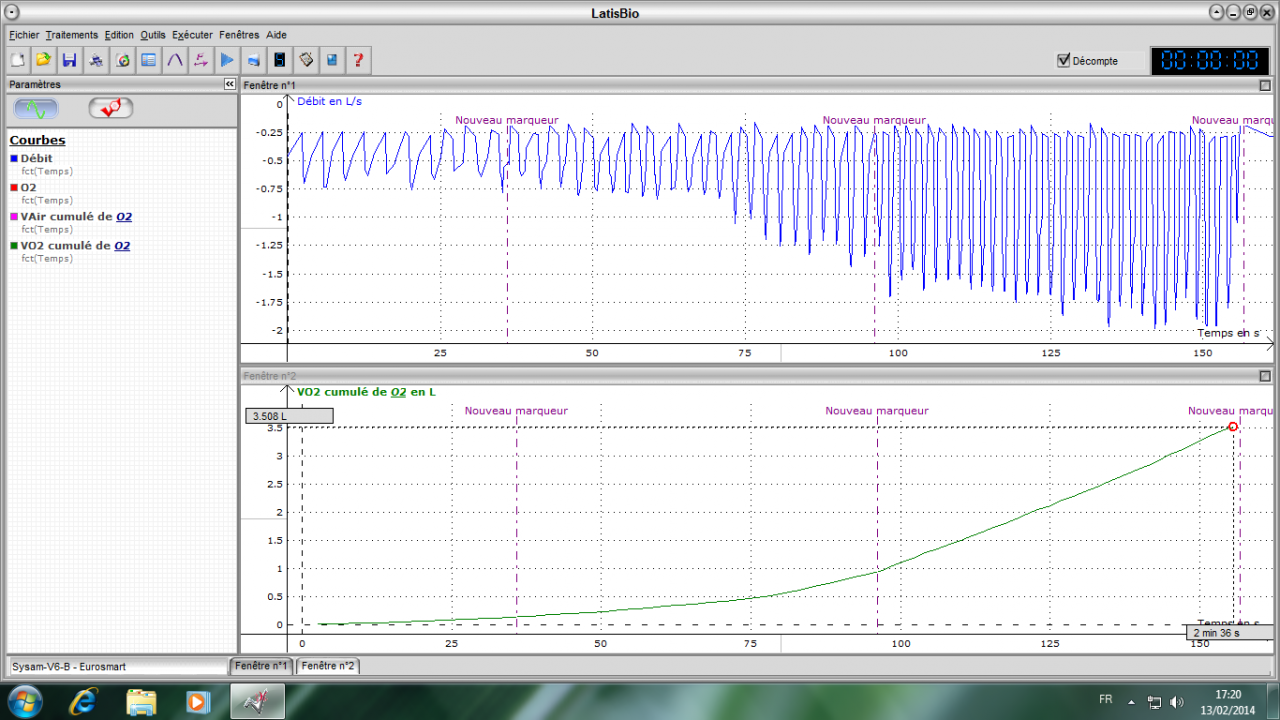1280x720 pixels.
Task: Click the printer icon in the toolbar
Action: click(96, 60)
